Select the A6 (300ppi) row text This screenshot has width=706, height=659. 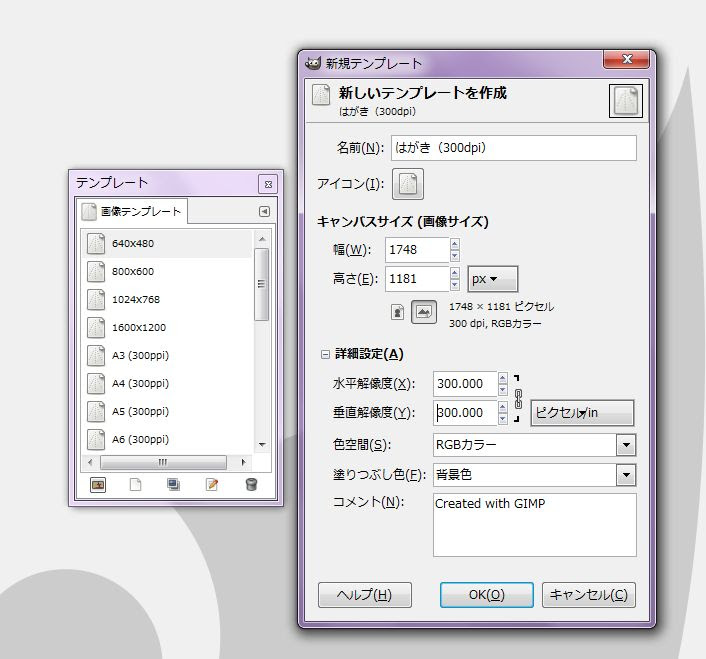tap(140, 439)
